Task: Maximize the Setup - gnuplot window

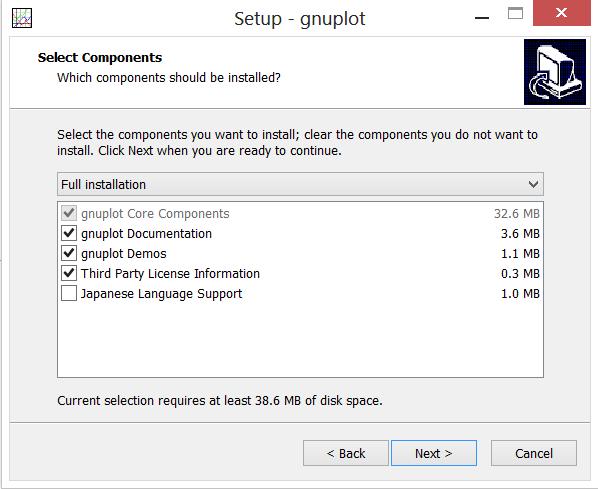Action: (515, 13)
